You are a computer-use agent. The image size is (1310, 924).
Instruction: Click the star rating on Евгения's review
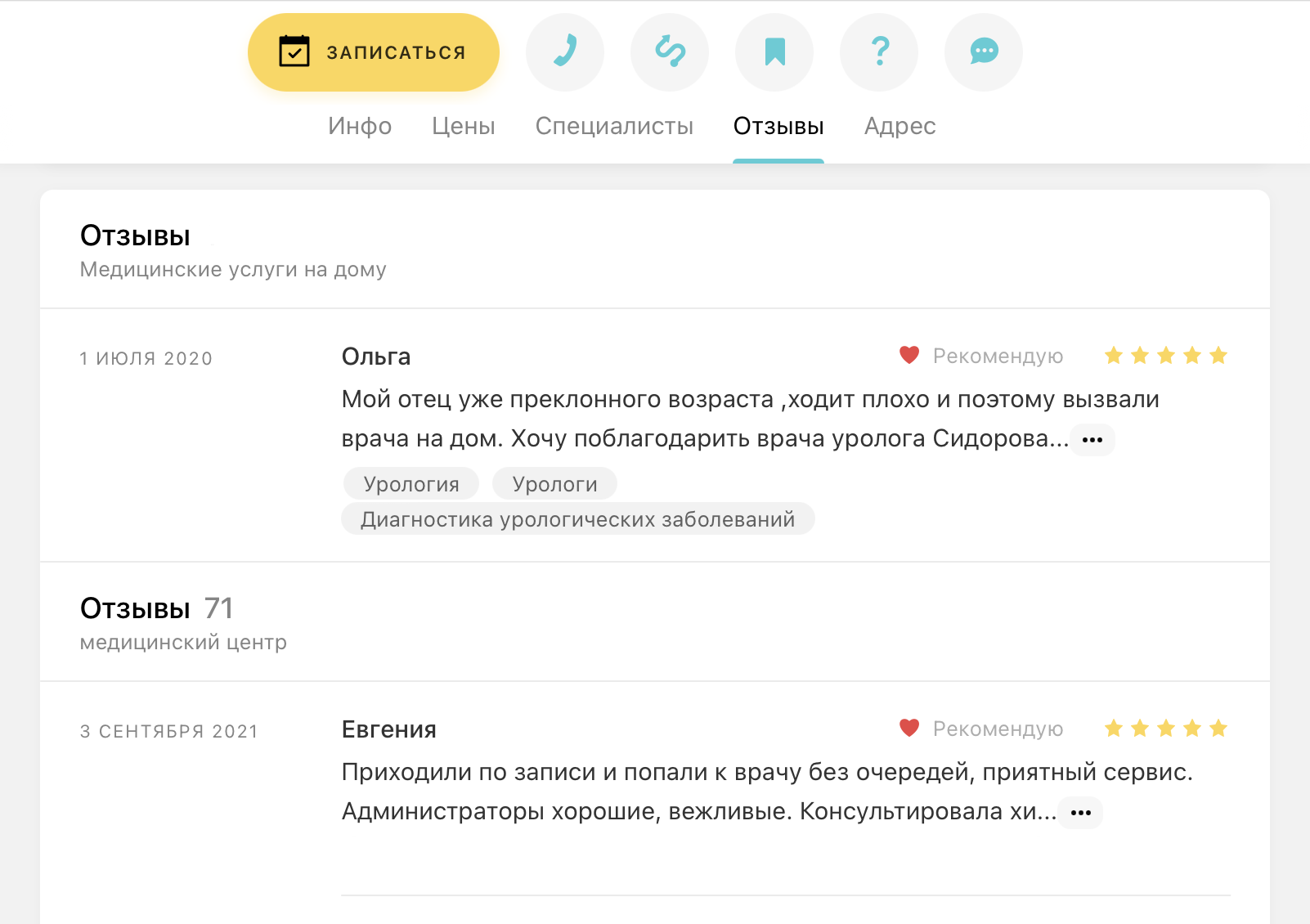[1165, 728]
